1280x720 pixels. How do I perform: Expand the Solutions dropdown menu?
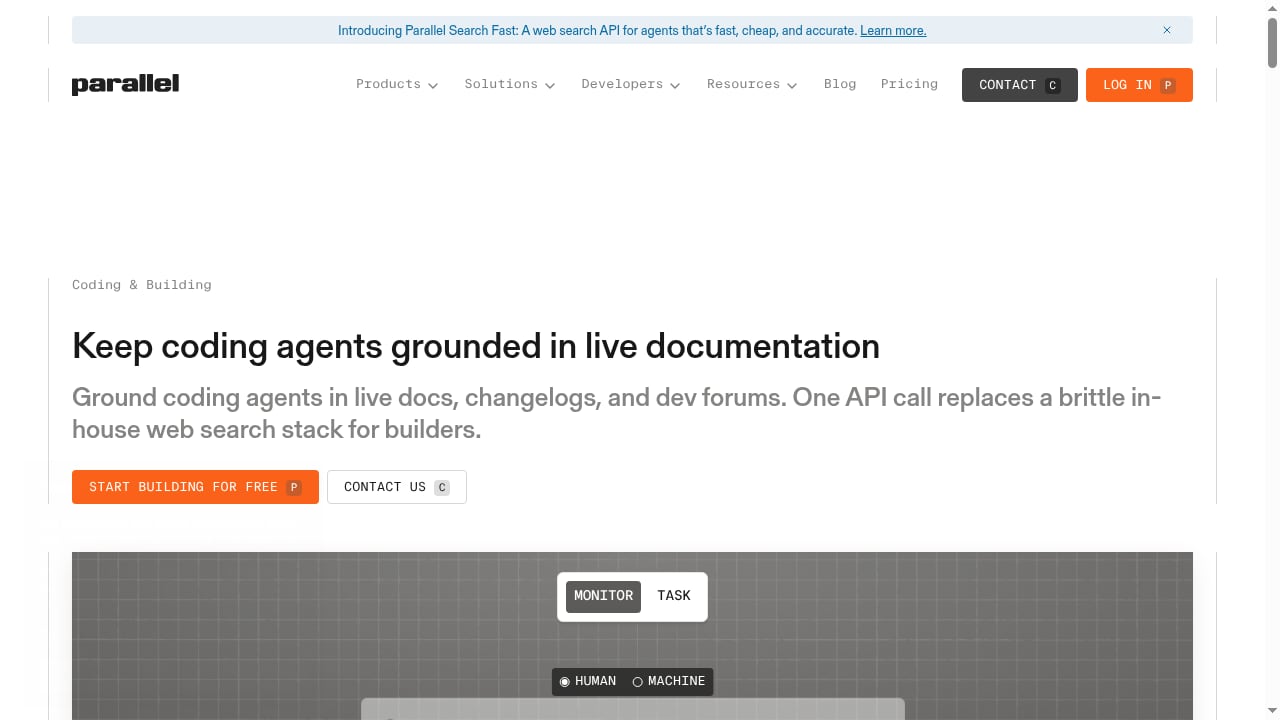(510, 84)
